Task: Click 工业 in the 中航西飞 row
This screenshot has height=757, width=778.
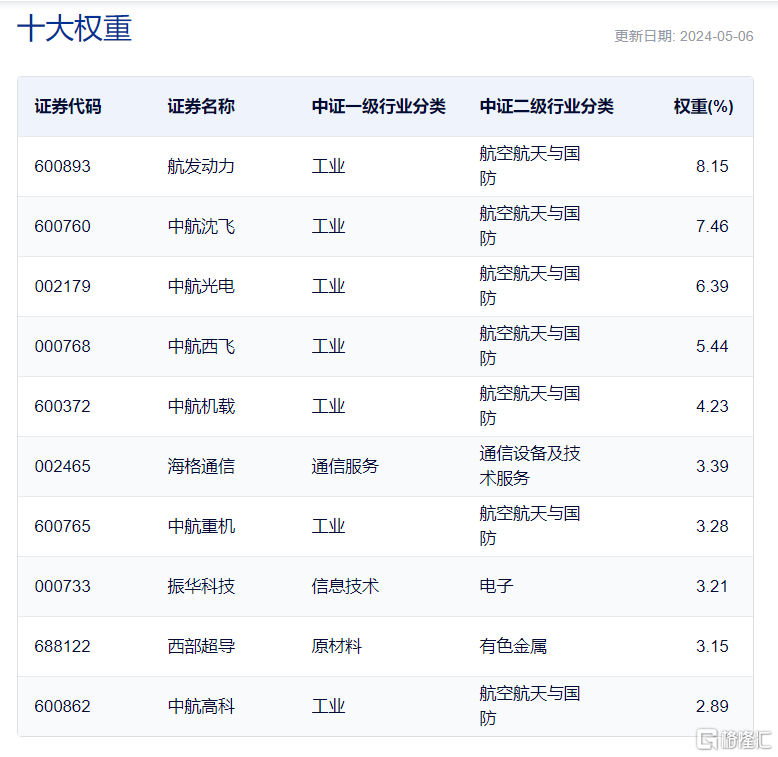Action: [x=328, y=346]
